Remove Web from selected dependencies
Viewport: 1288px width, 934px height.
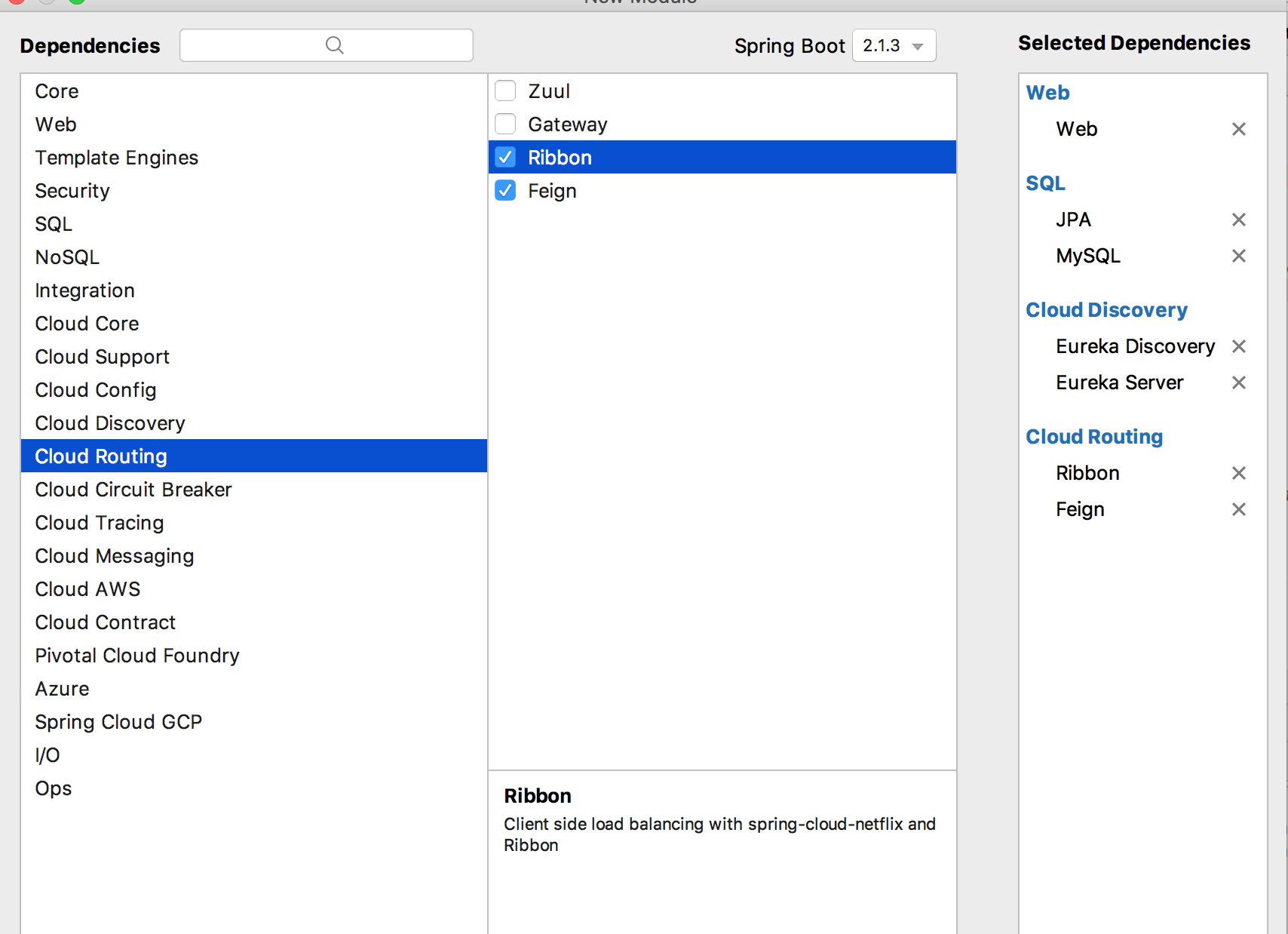1238,129
